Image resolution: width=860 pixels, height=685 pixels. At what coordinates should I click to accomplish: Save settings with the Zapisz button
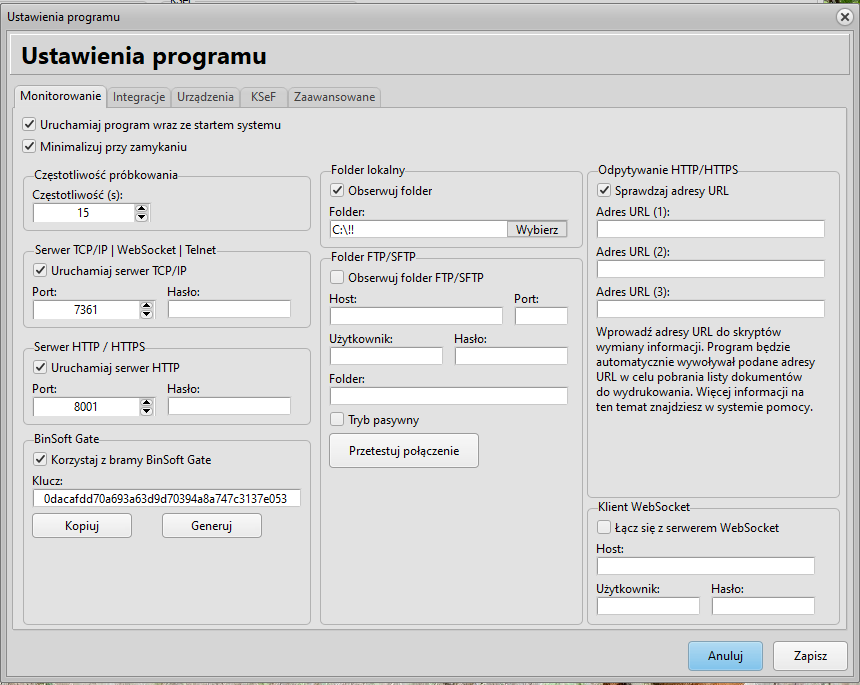click(x=810, y=656)
